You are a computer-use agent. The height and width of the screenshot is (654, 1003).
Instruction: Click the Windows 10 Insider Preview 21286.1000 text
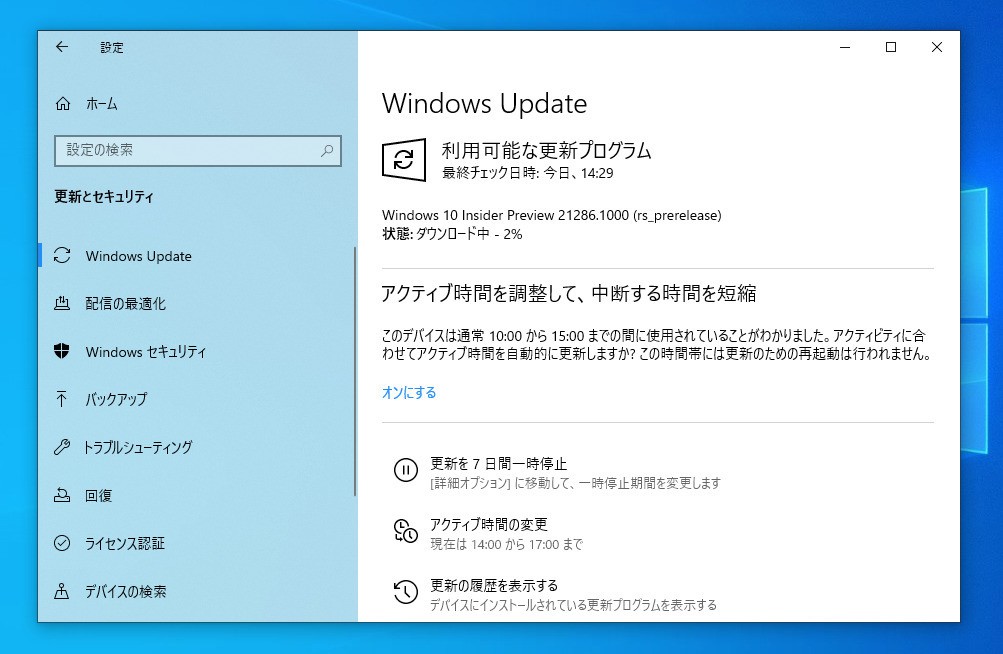(x=551, y=215)
